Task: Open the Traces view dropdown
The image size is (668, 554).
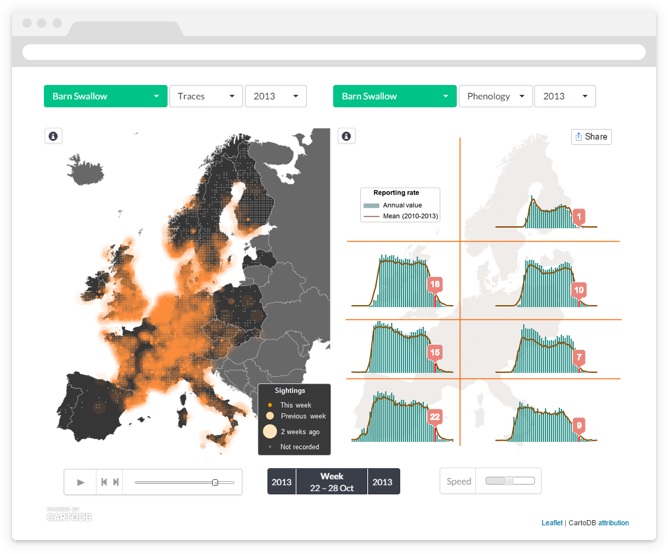Action: pyautogui.click(x=206, y=96)
